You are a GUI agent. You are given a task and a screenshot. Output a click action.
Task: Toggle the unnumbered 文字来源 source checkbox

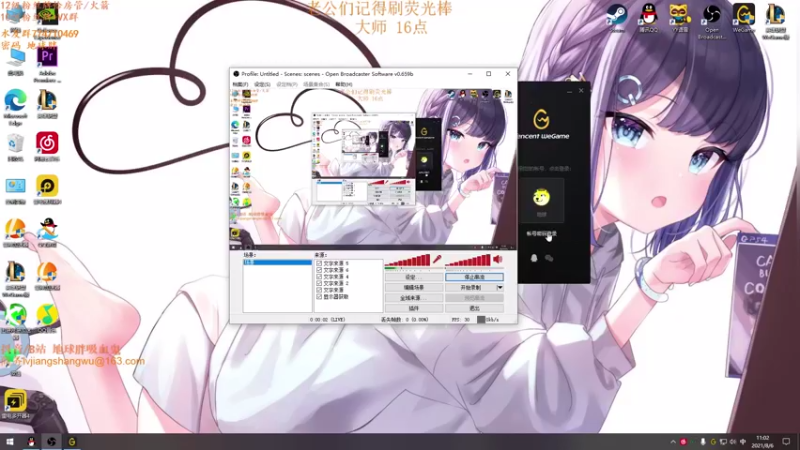(x=319, y=290)
